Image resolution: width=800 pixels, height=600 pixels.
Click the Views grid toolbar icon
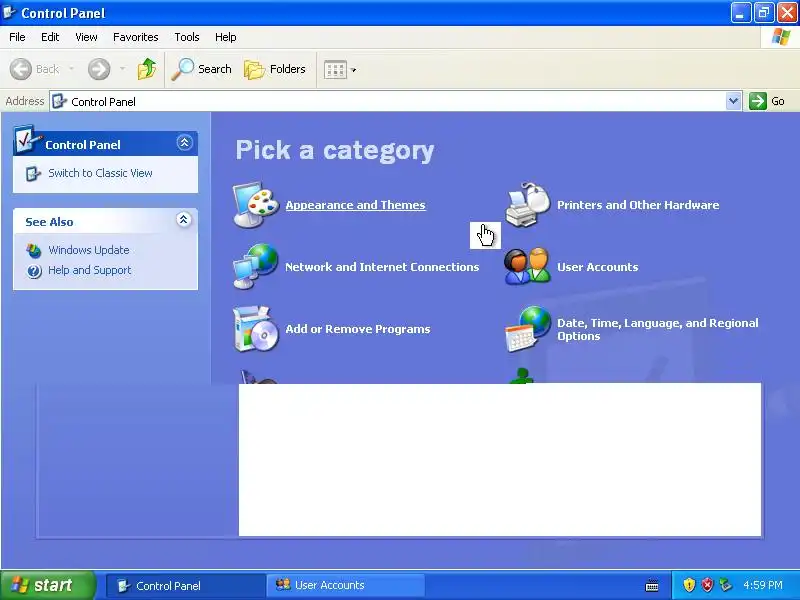(335, 69)
